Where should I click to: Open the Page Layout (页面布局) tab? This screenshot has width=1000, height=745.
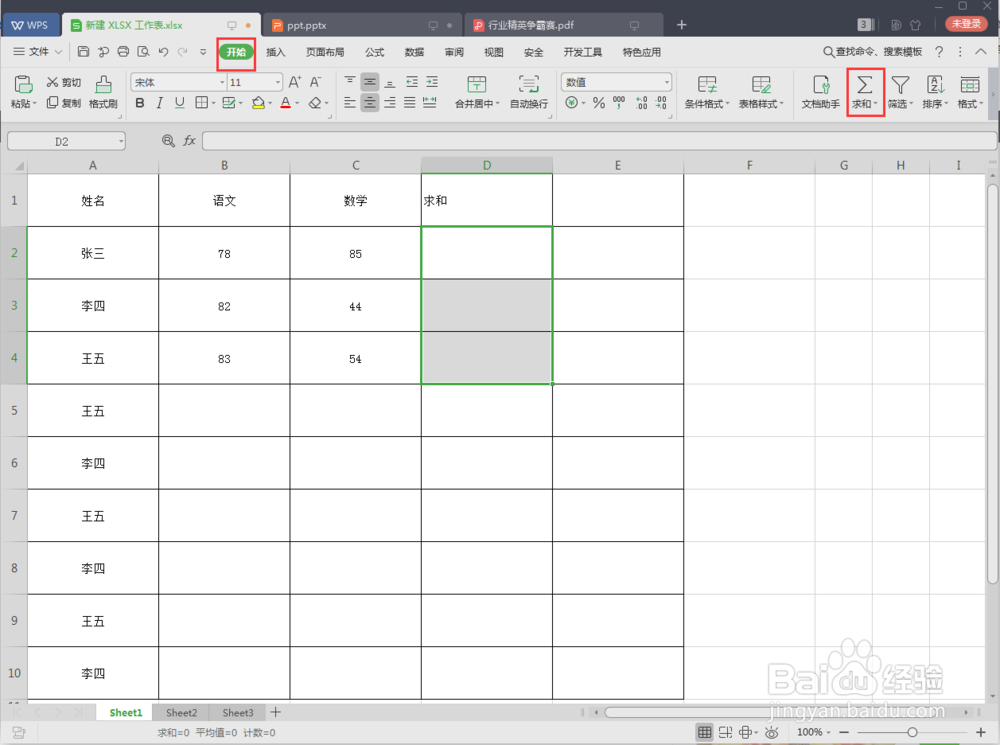(x=325, y=52)
